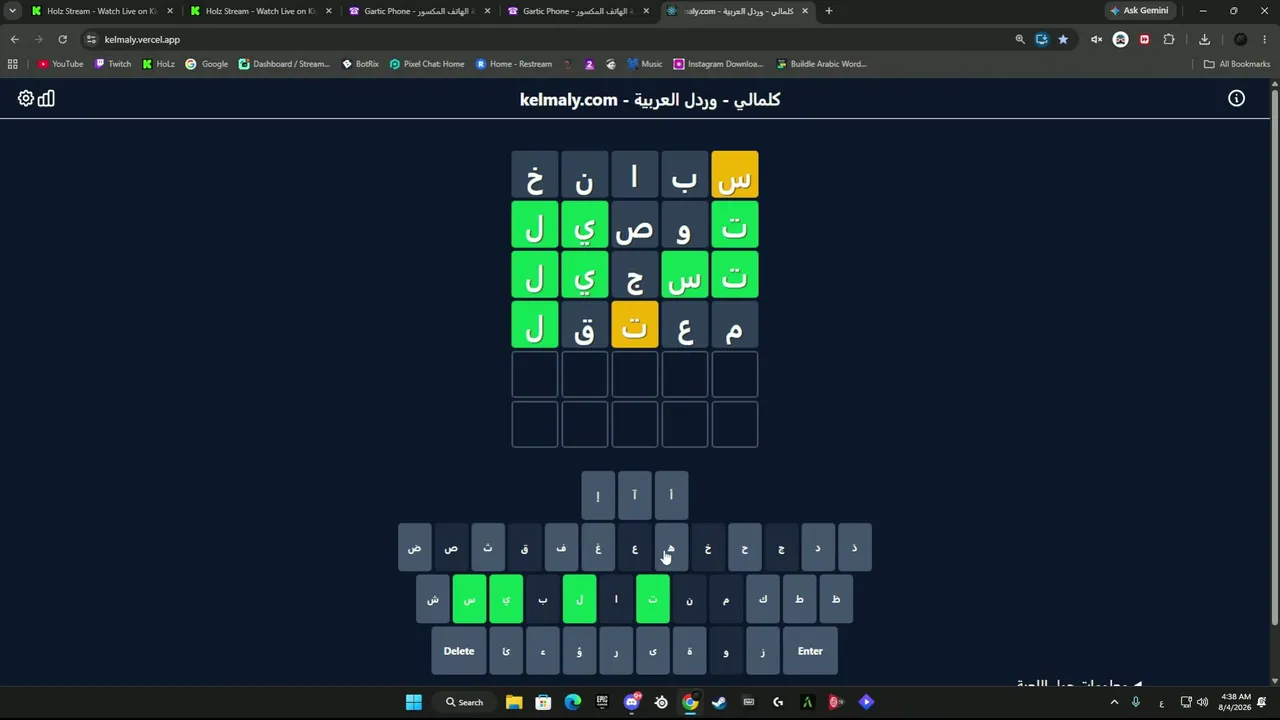Open the tab search dropdown arrow
Viewport: 1280px width, 720px height.
12,11
